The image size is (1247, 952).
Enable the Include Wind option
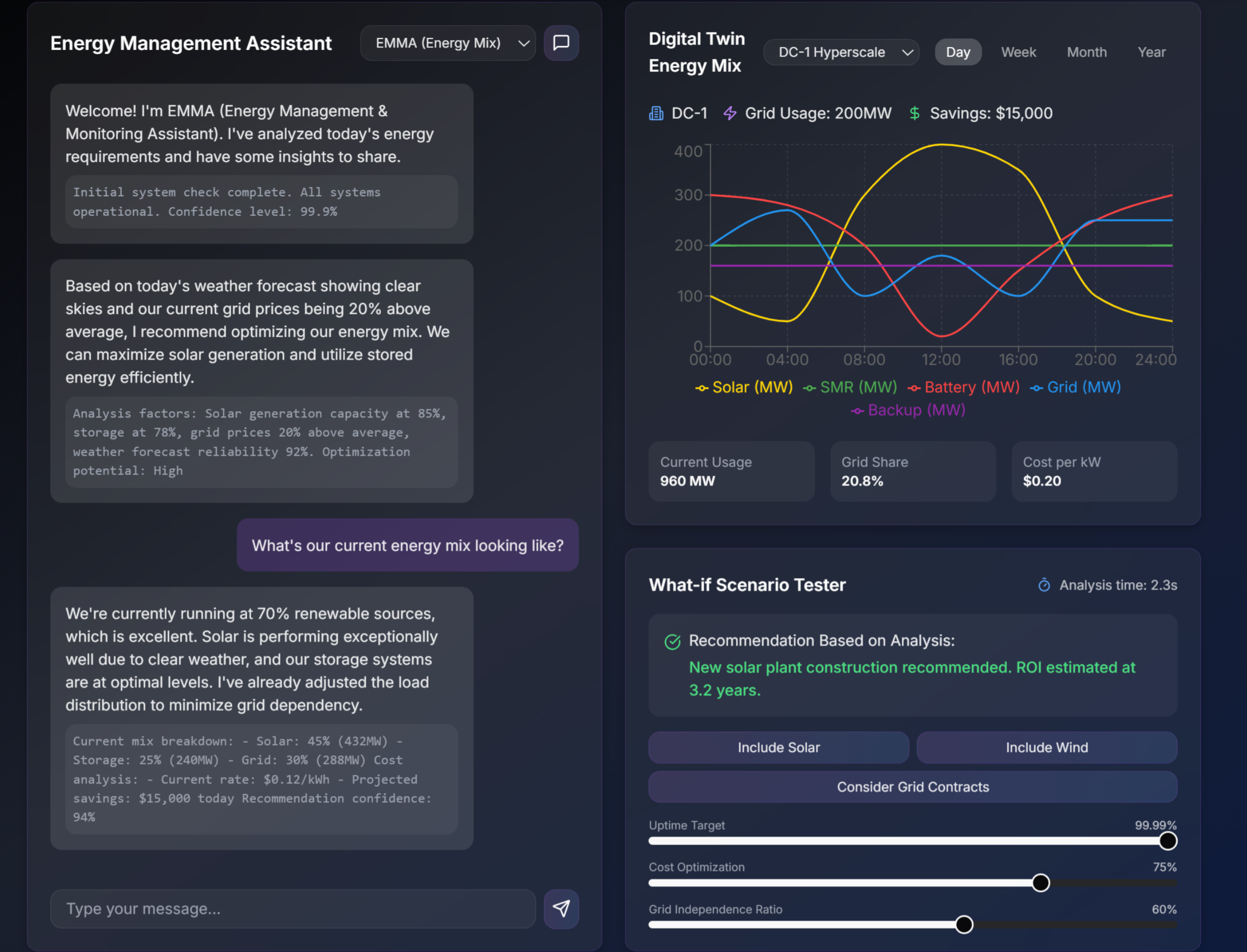click(1046, 747)
